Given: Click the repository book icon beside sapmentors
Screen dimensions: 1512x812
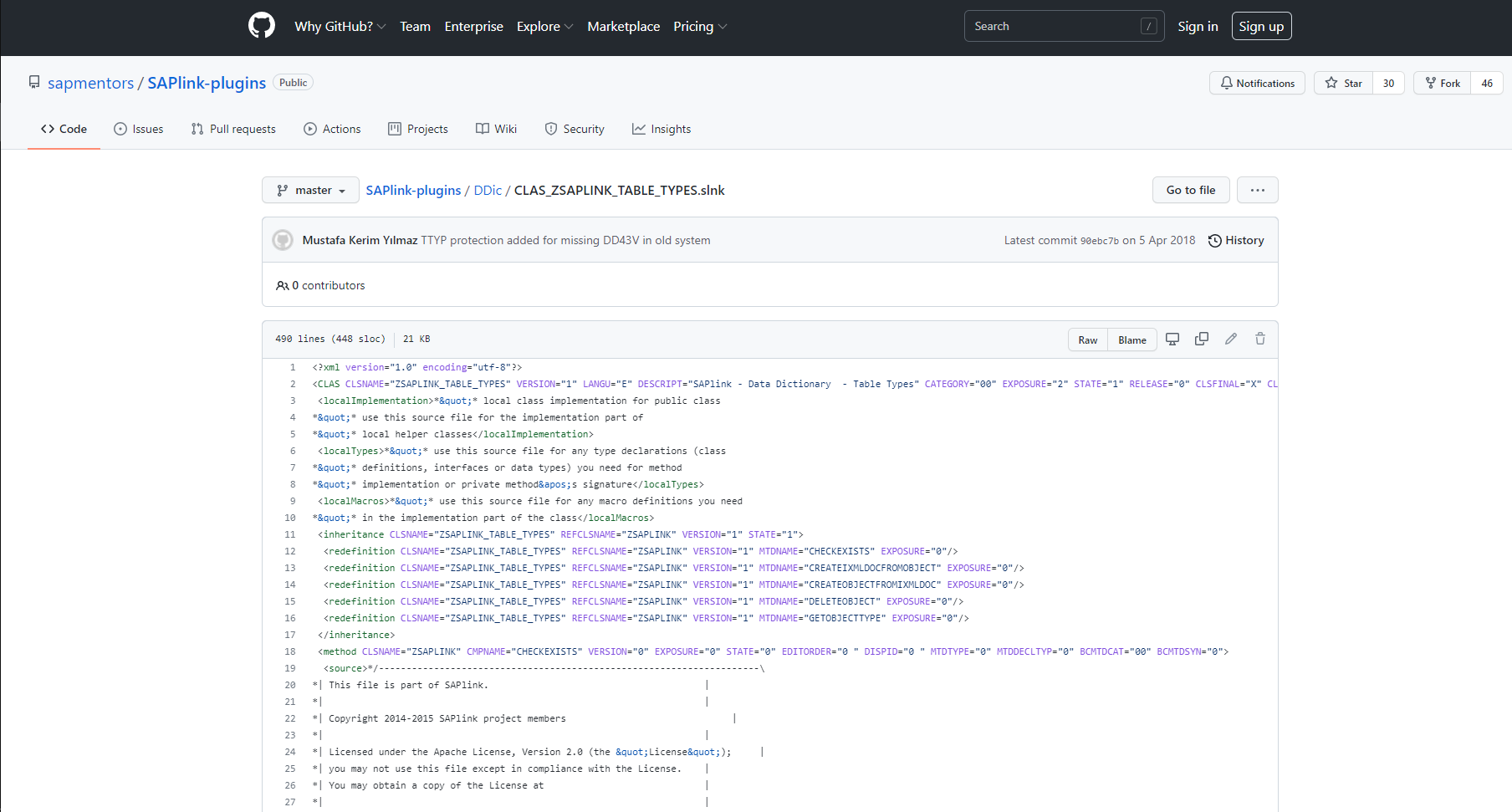Looking at the screenshot, I should pyautogui.click(x=34, y=83).
